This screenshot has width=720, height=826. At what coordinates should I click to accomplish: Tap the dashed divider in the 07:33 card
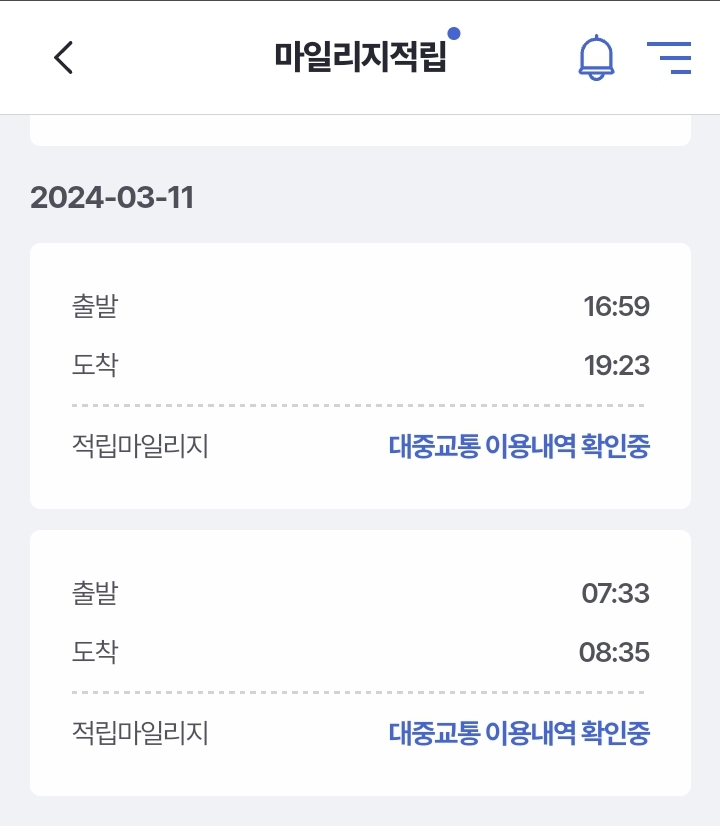coord(358,692)
